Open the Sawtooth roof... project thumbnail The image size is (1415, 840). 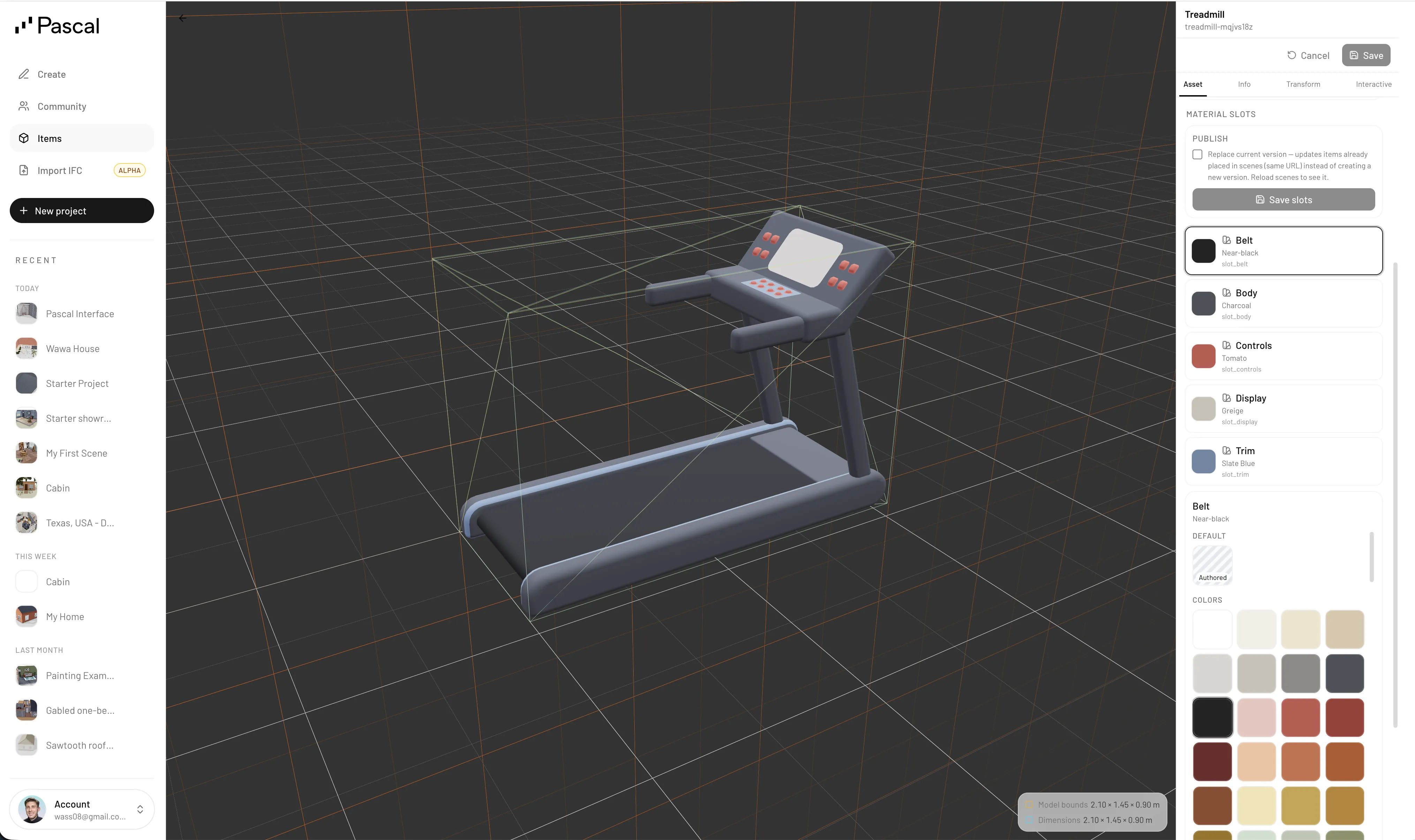[x=27, y=746]
